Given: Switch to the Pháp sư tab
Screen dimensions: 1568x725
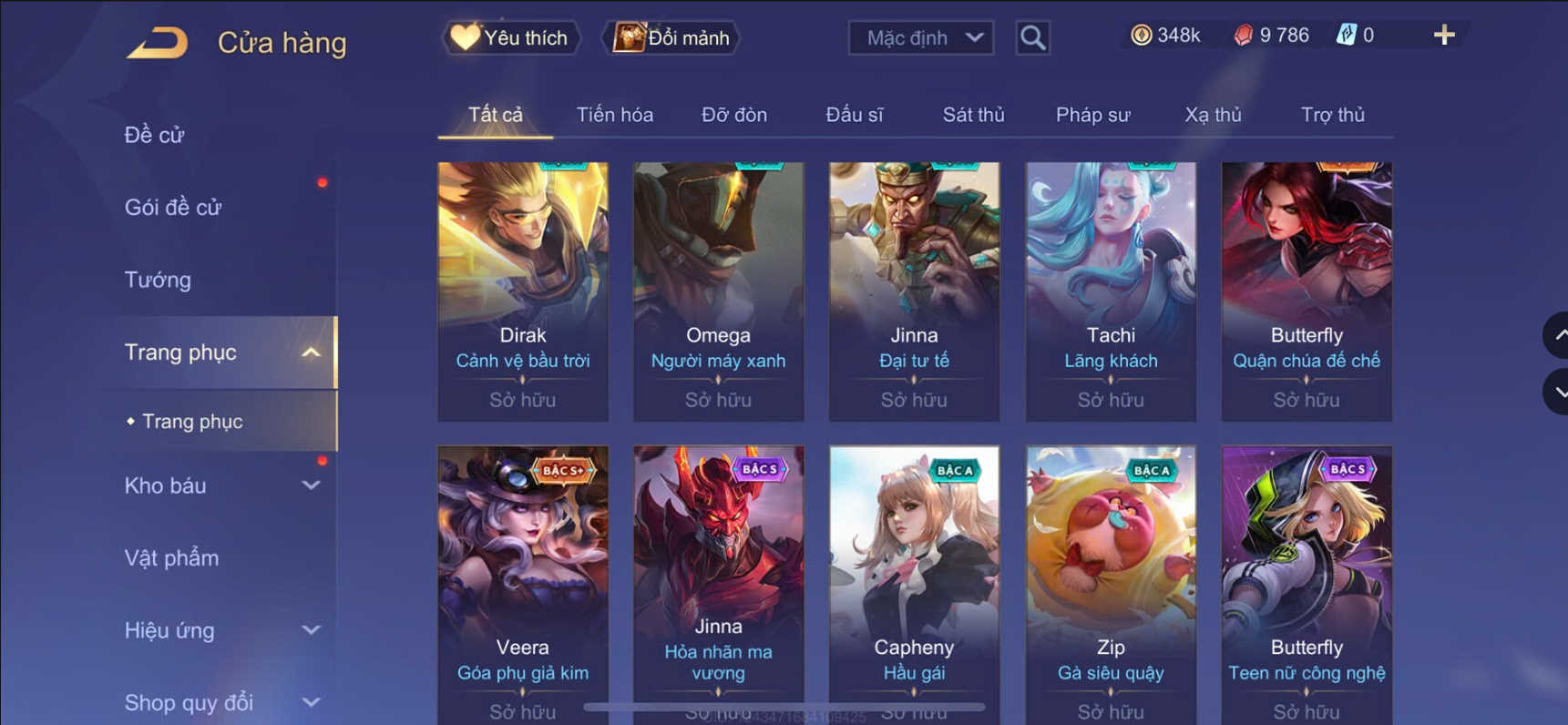Looking at the screenshot, I should [1092, 115].
